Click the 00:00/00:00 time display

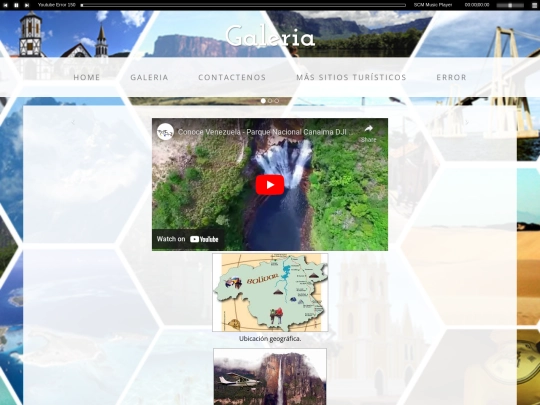pyautogui.click(x=477, y=5)
